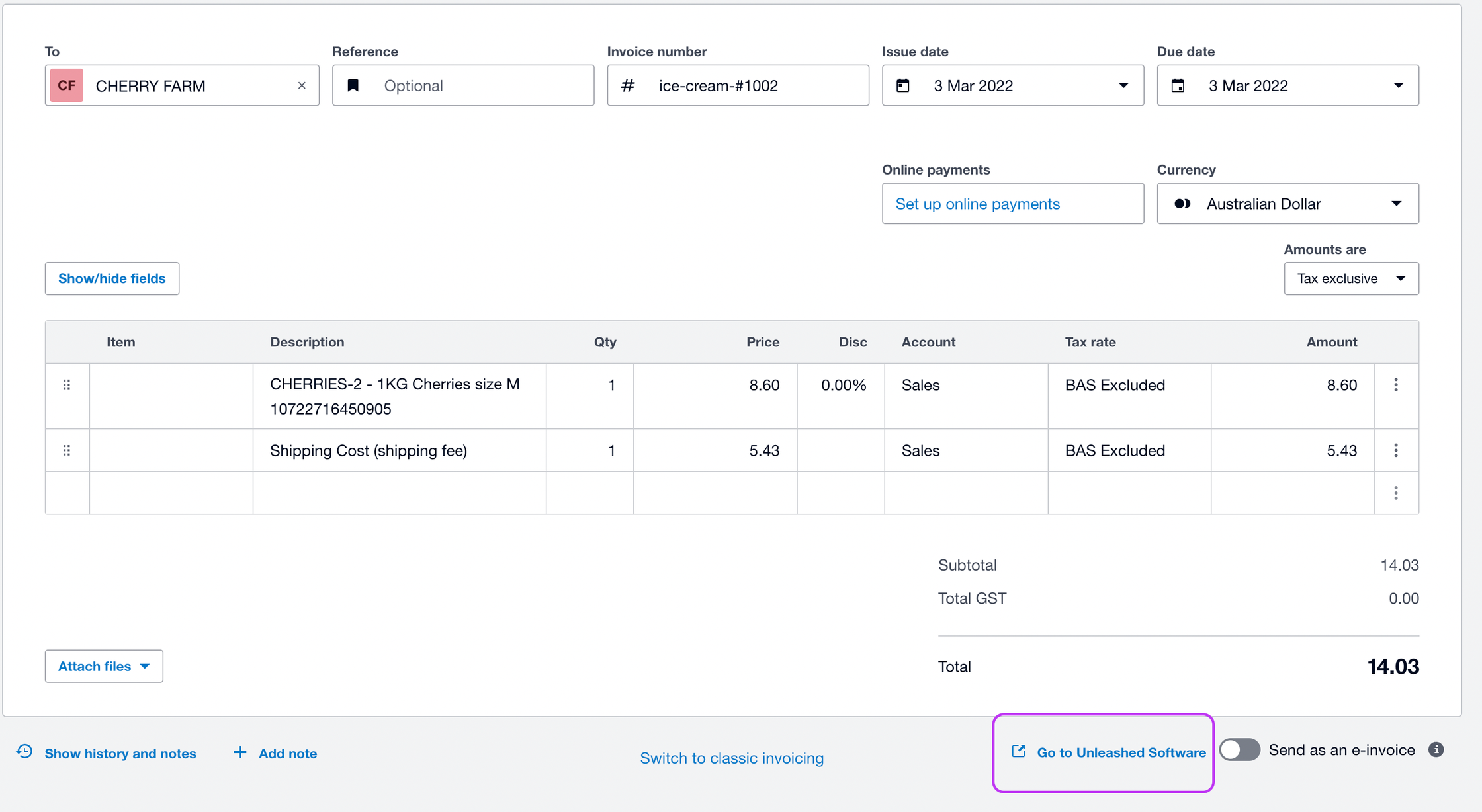Click the CF avatar in the To field

tap(67, 85)
